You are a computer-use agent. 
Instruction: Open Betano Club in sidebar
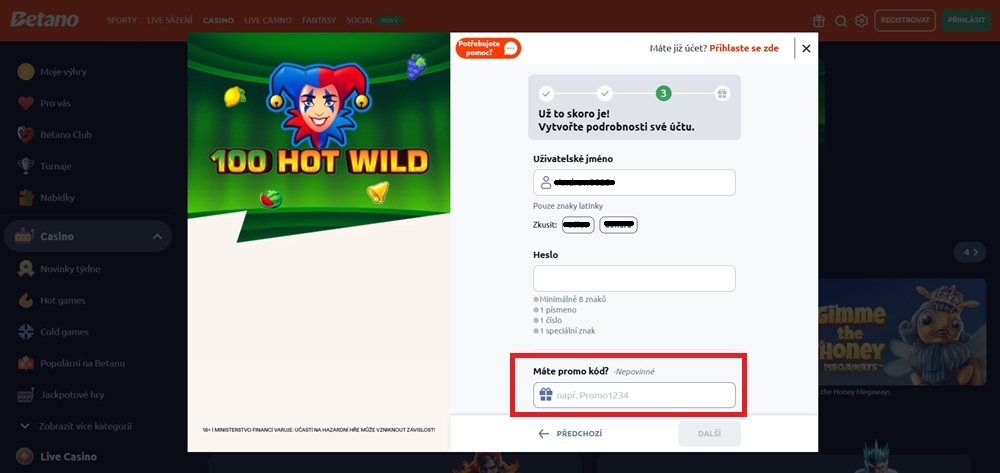coord(66,135)
